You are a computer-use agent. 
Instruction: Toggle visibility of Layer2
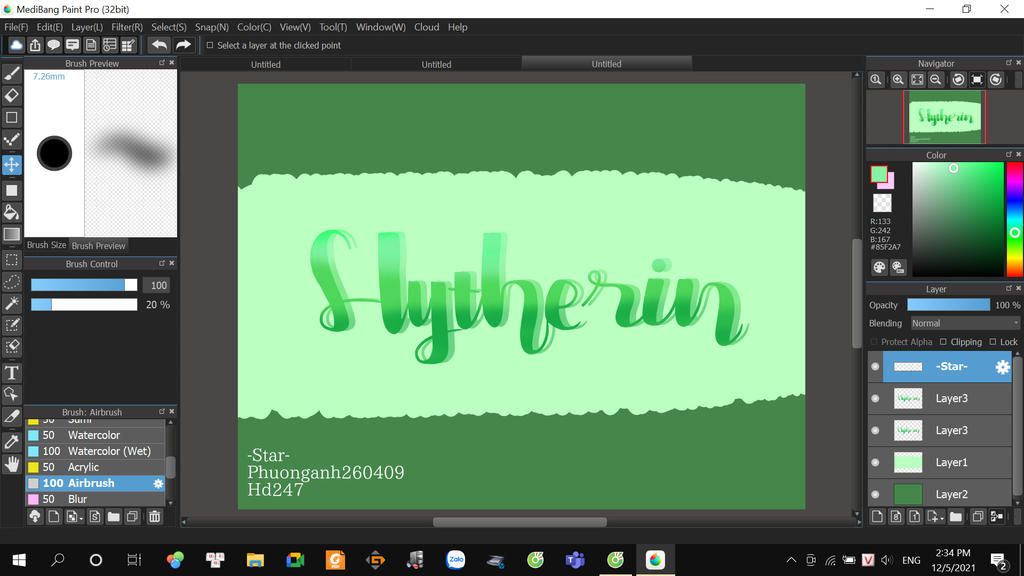point(875,494)
